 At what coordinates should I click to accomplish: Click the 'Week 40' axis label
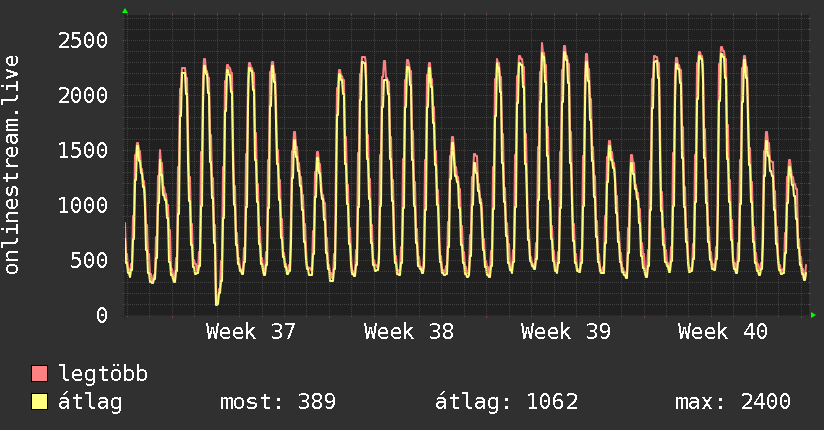point(723,332)
